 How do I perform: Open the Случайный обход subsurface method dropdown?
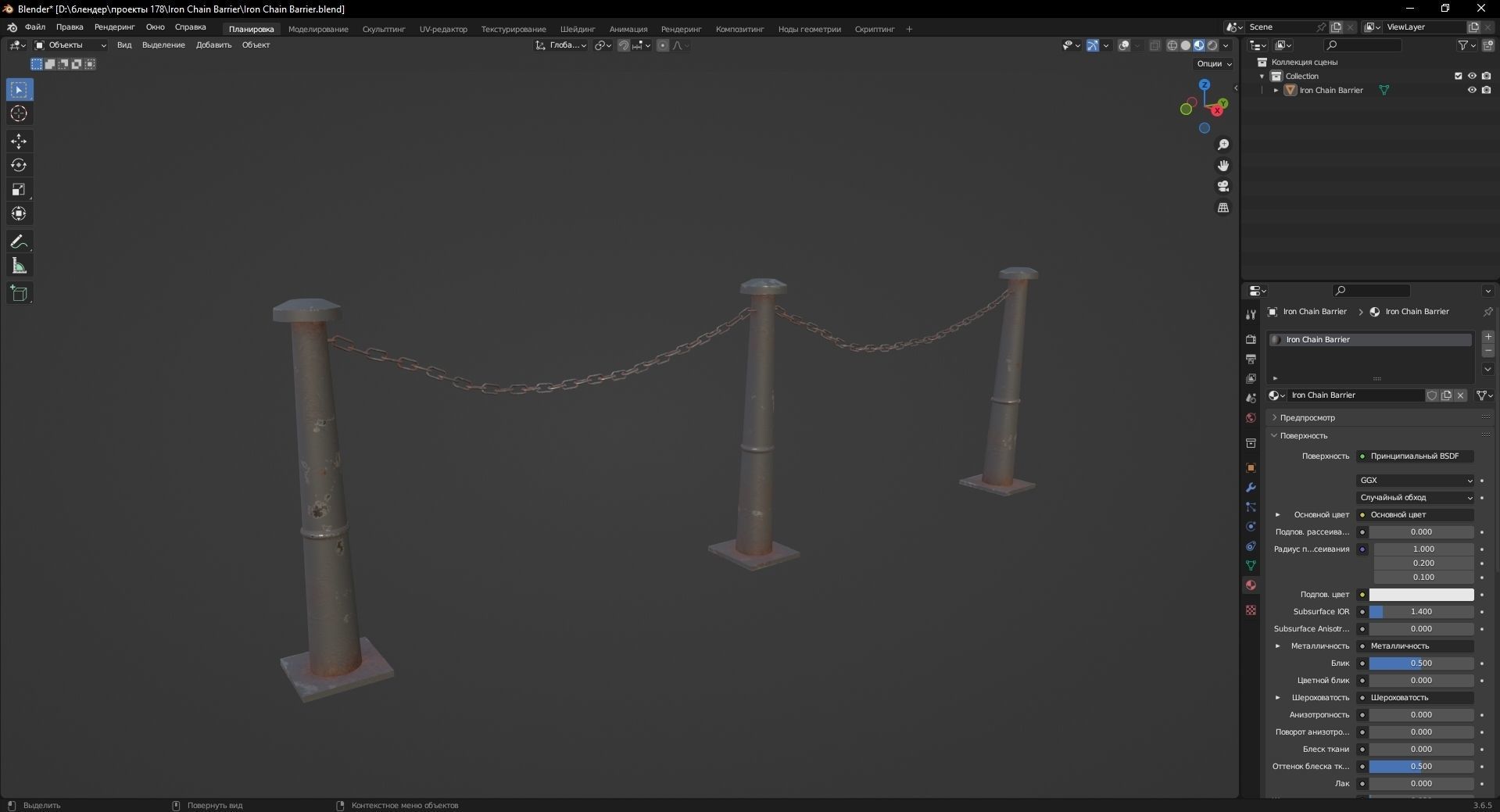[1416, 498]
